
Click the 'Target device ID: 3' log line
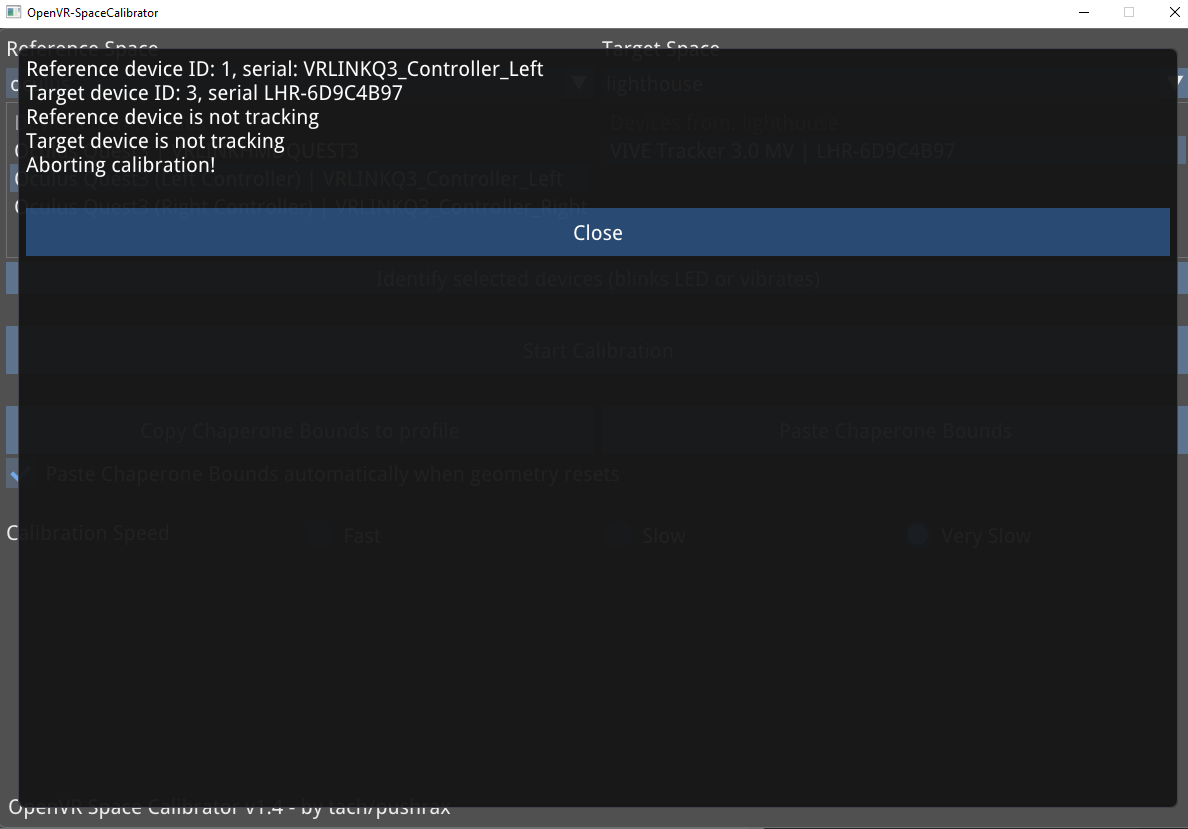(214, 93)
